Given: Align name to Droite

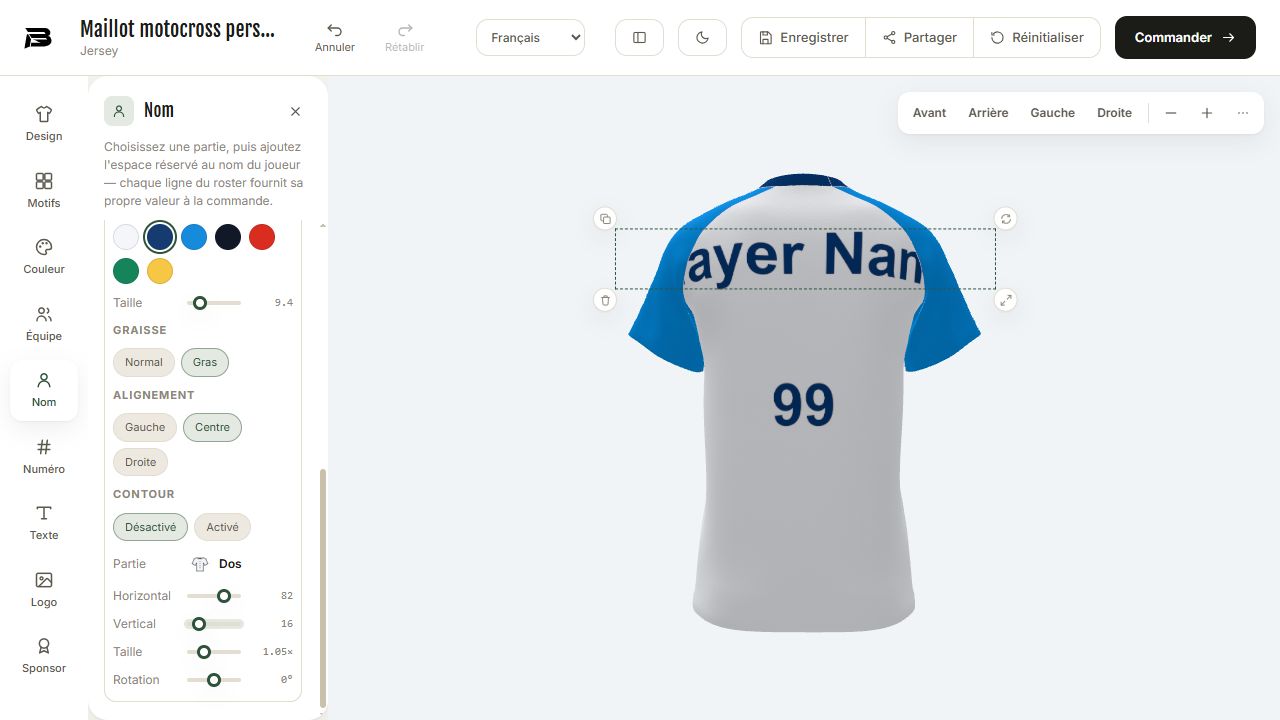Looking at the screenshot, I should (x=141, y=462).
